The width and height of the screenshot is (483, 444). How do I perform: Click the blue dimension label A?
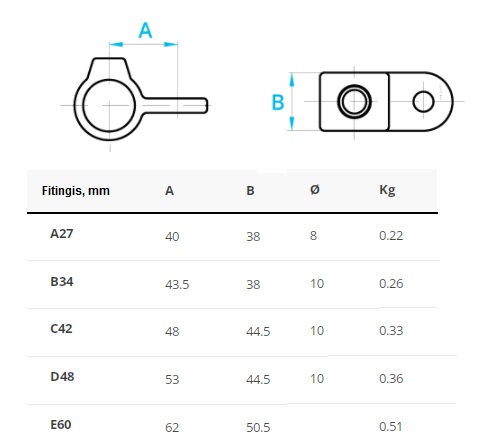[x=145, y=31]
